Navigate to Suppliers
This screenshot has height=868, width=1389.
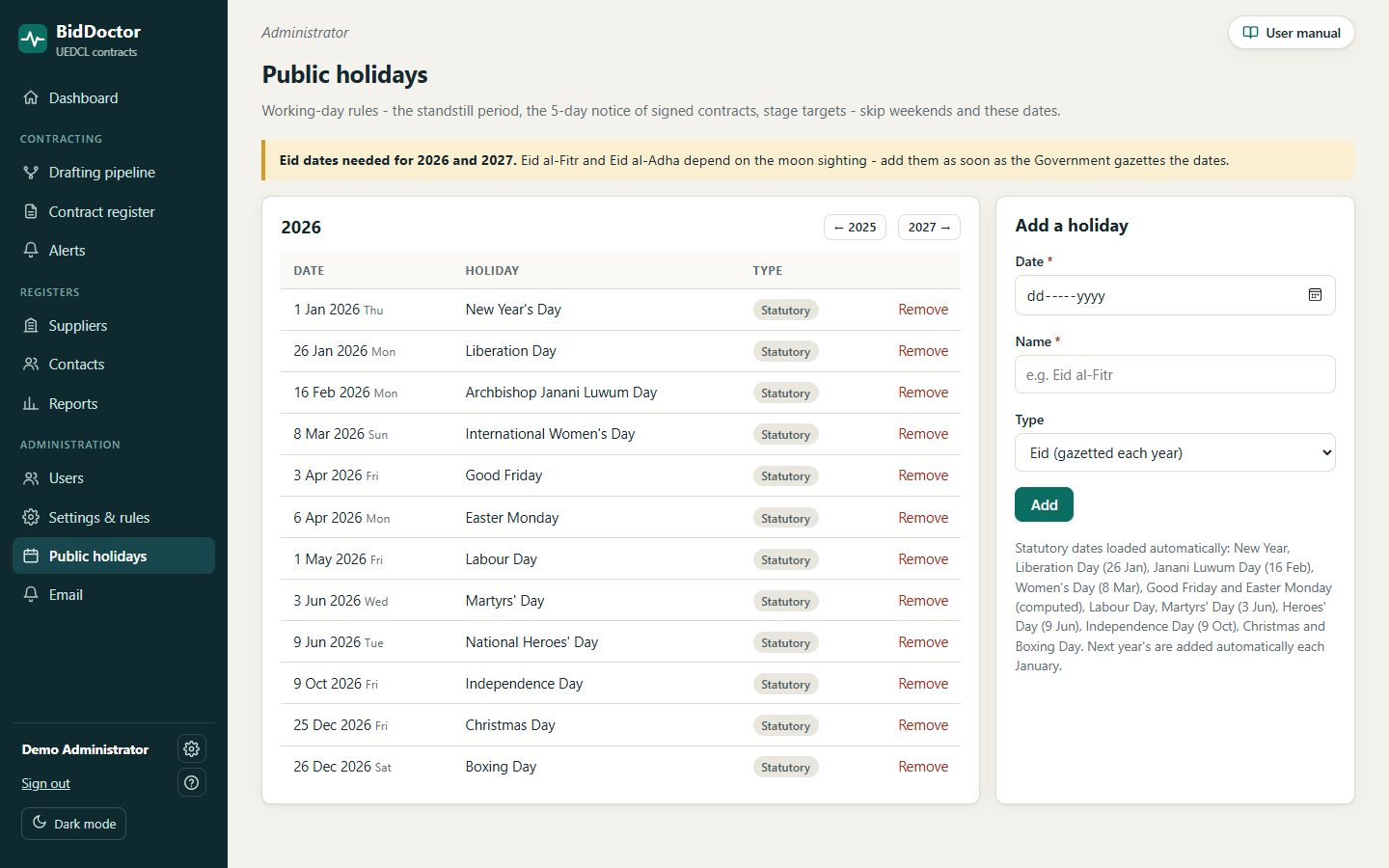[x=114, y=325]
